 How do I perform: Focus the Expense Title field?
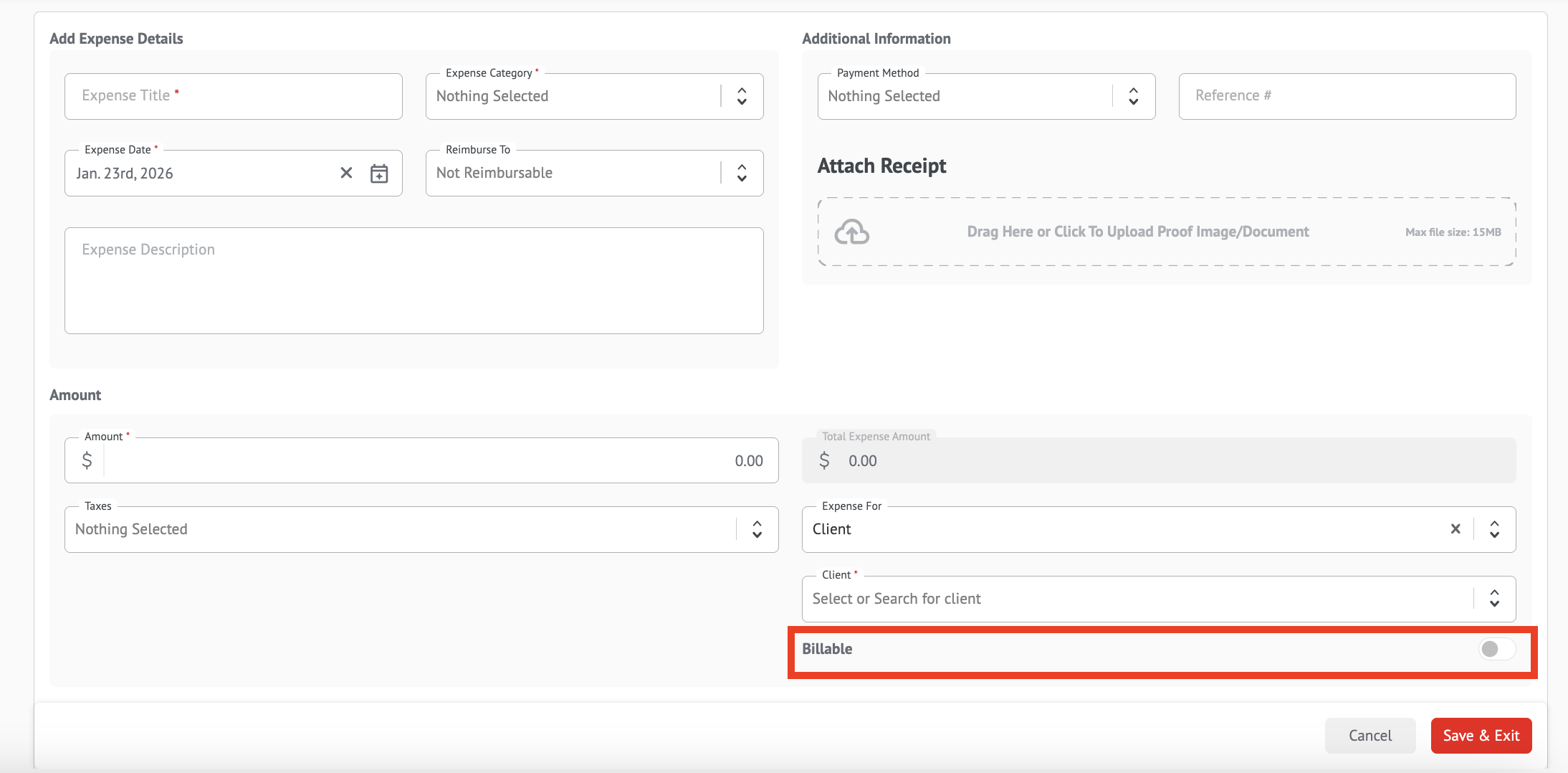(x=233, y=96)
